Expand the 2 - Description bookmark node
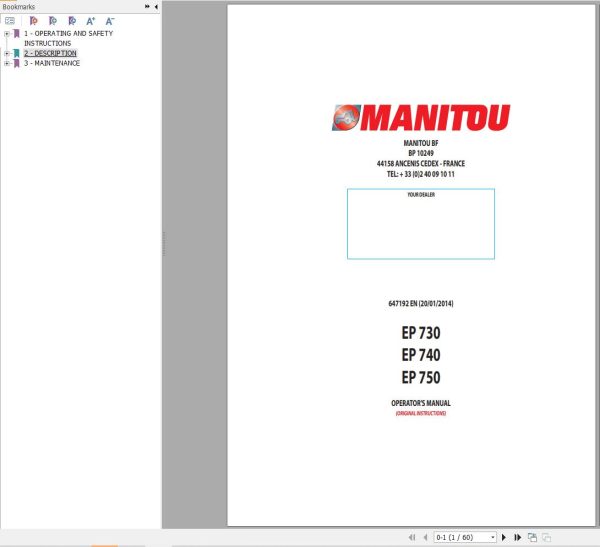The width and height of the screenshot is (600, 547). click(7, 53)
